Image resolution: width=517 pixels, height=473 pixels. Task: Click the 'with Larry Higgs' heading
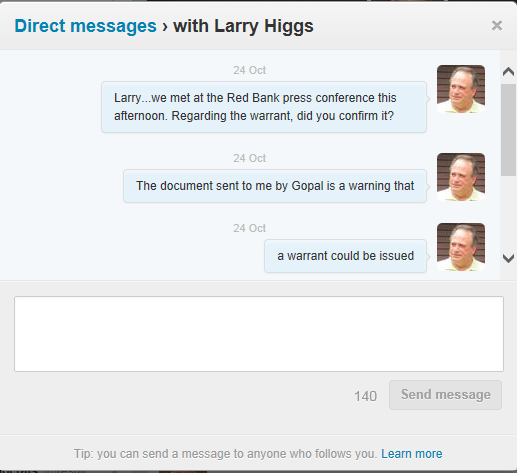point(243,26)
